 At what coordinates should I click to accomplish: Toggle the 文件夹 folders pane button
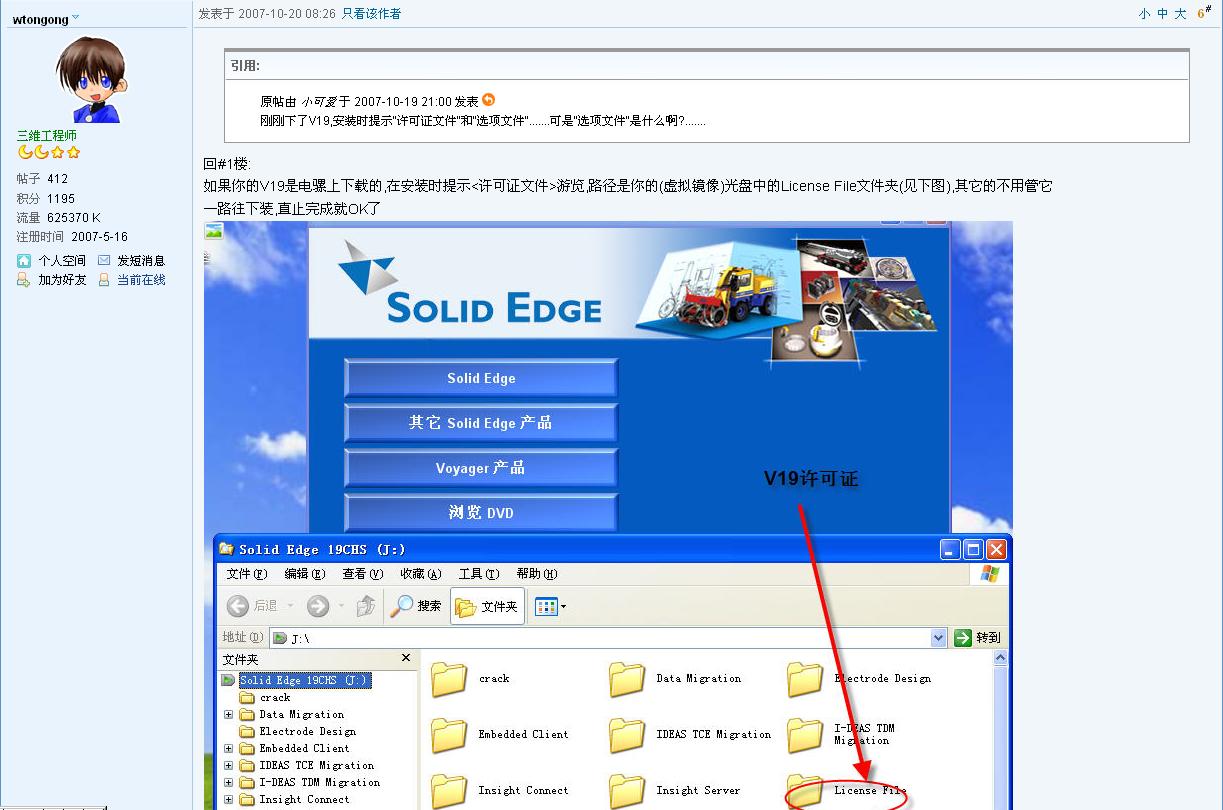487,606
